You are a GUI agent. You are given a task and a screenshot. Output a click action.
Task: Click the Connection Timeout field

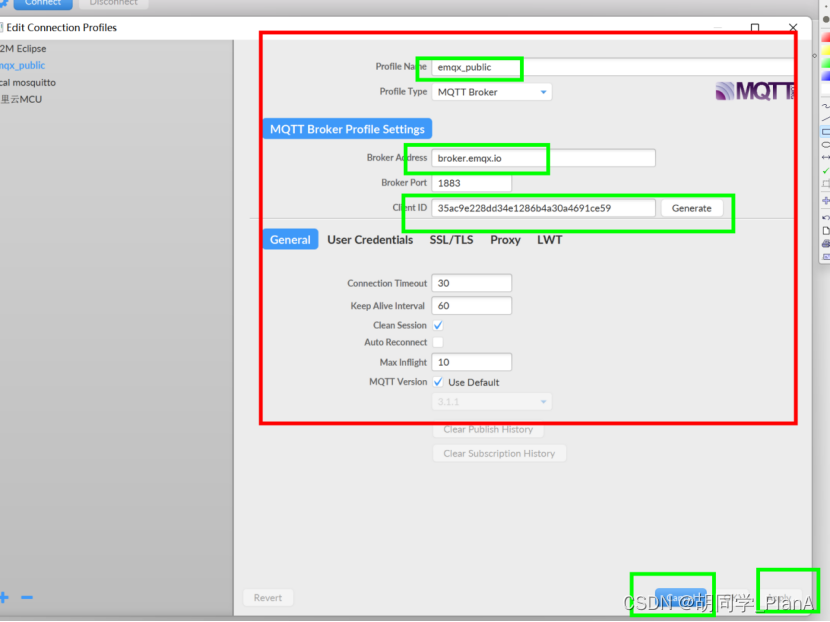(472, 283)
